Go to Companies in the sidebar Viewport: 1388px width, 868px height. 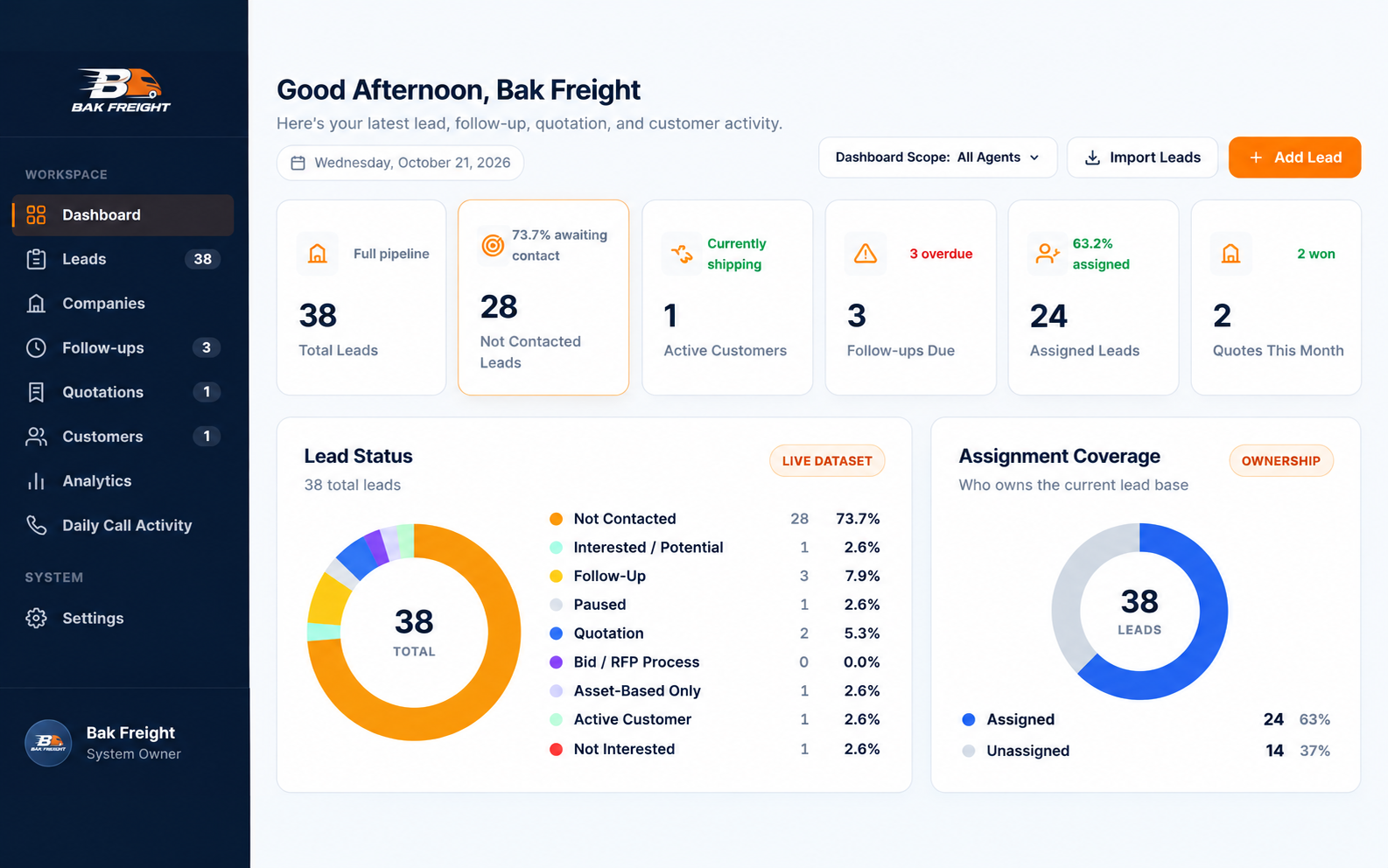(x=123, y=304)
